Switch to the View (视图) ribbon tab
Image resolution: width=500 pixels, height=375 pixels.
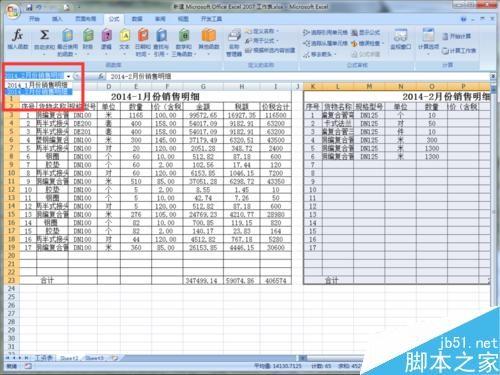183,19
